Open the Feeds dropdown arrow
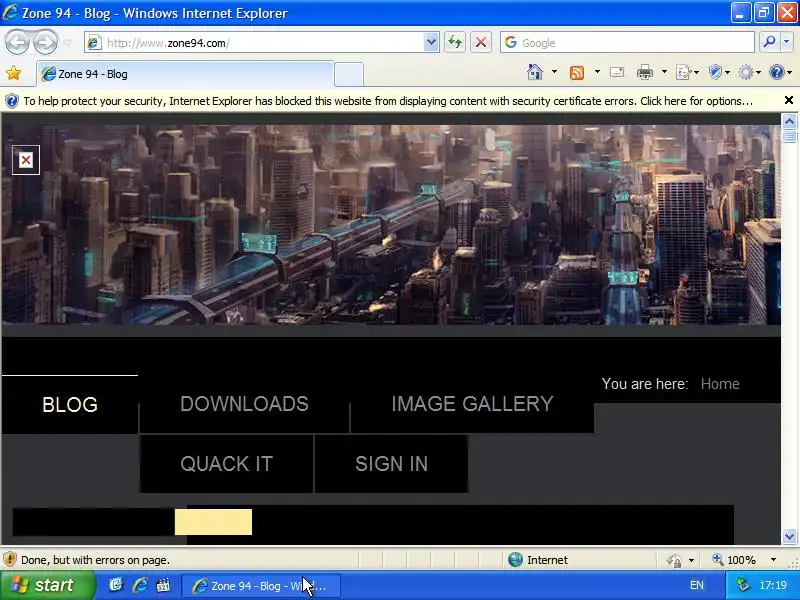 tap(597, 72)
